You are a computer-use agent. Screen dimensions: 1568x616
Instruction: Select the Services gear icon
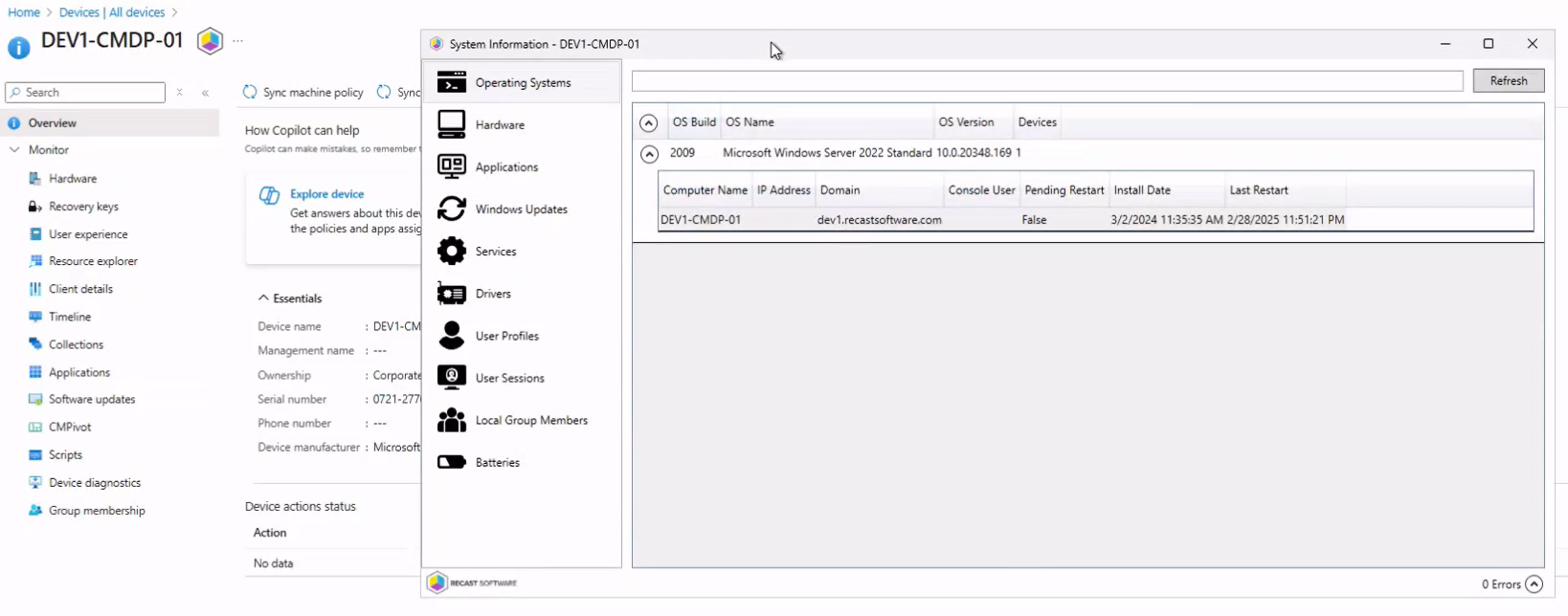click(452, 251)
